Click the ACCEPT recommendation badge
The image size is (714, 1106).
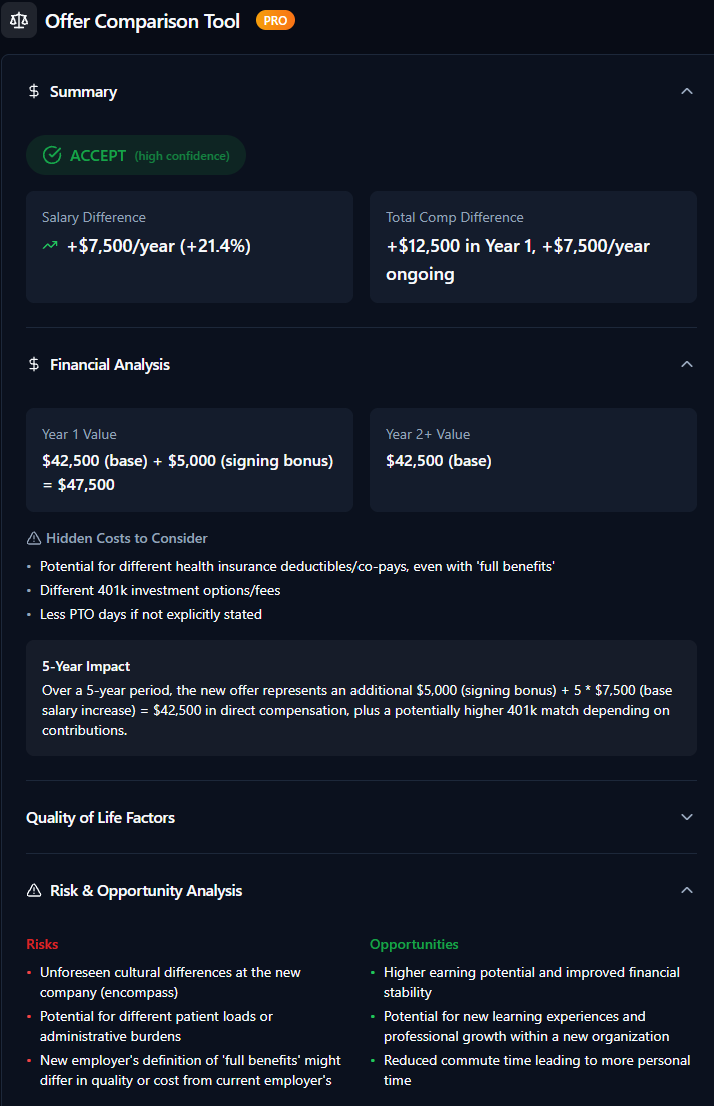135,154
